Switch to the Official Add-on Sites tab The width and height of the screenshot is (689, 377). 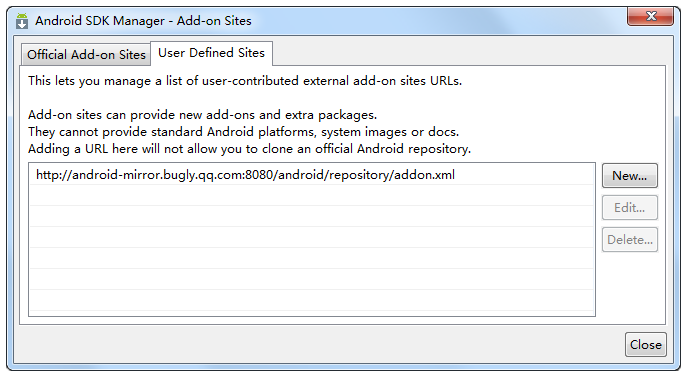(86, 55)
